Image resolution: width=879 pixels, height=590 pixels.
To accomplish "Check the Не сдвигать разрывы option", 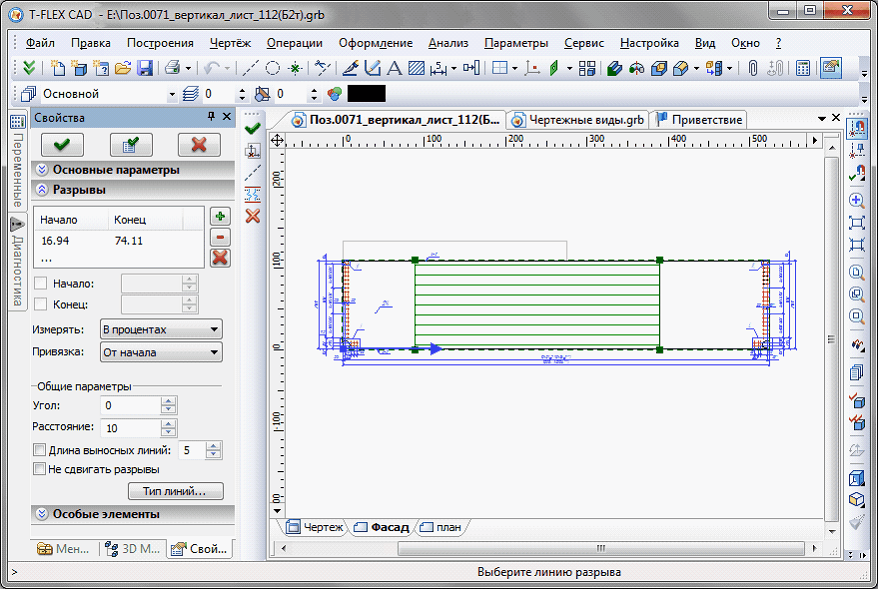I will (39, 469).
